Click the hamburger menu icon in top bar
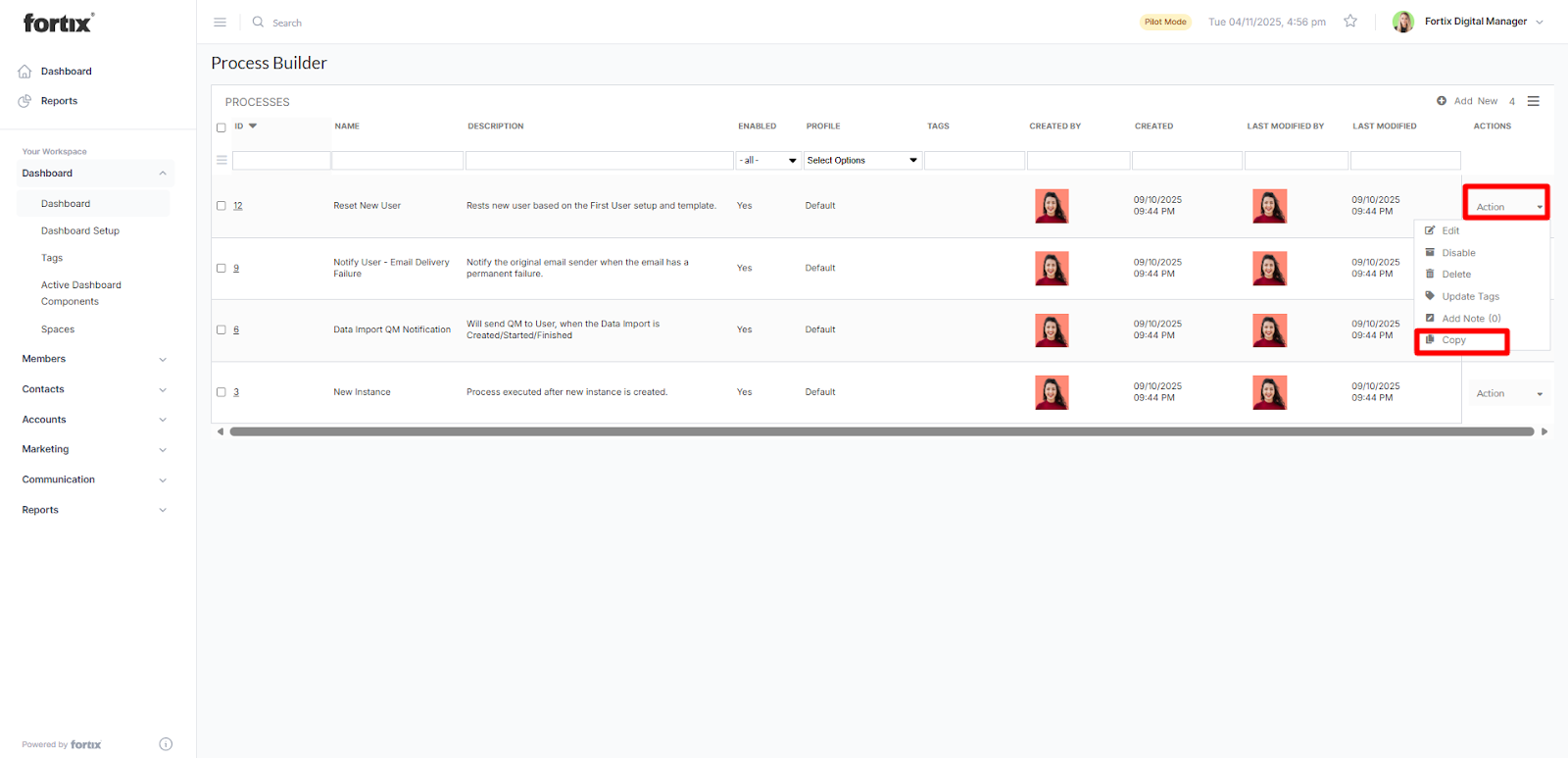 click(220, 22)
